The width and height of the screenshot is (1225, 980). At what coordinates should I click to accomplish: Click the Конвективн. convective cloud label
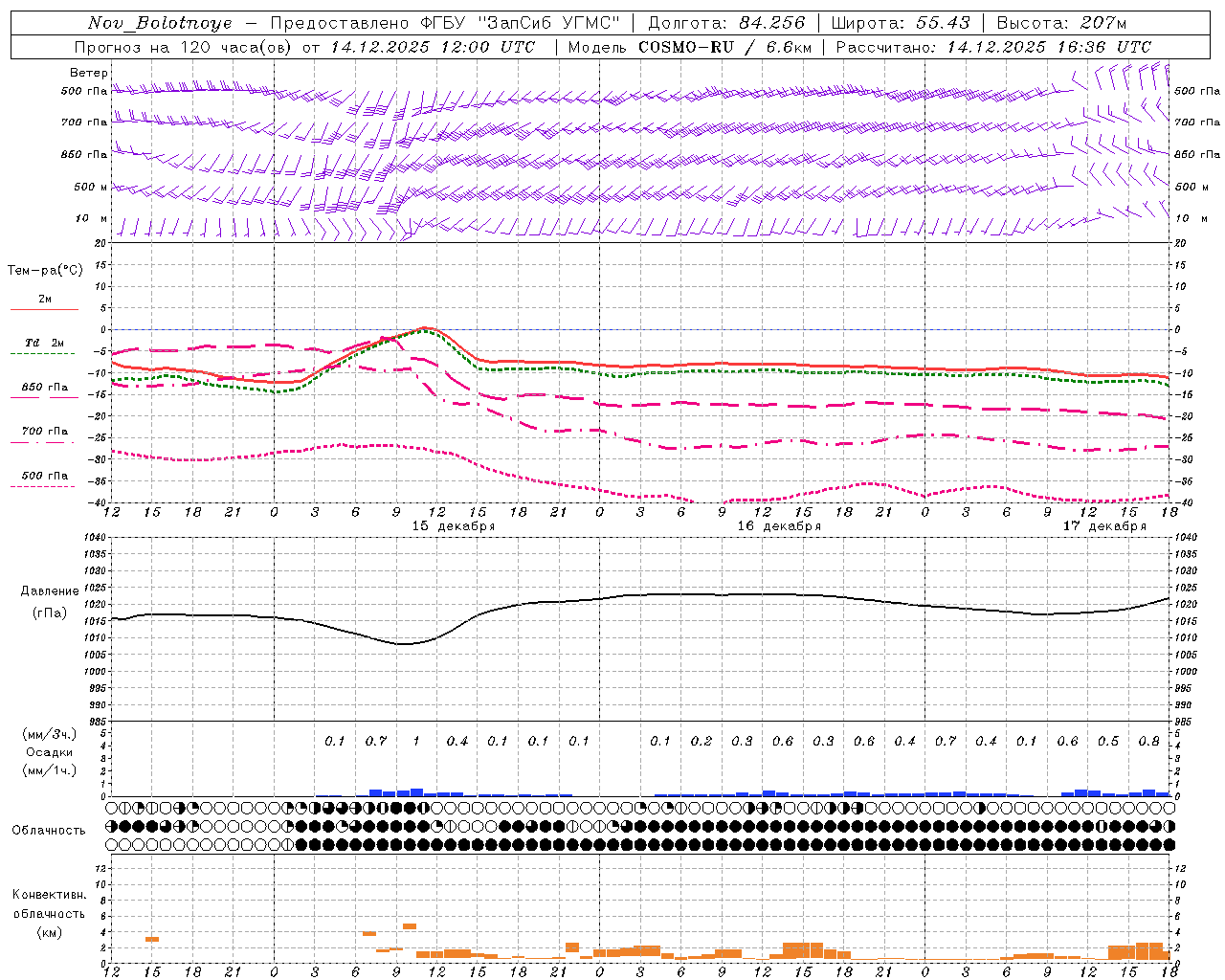tap(50, 895)
